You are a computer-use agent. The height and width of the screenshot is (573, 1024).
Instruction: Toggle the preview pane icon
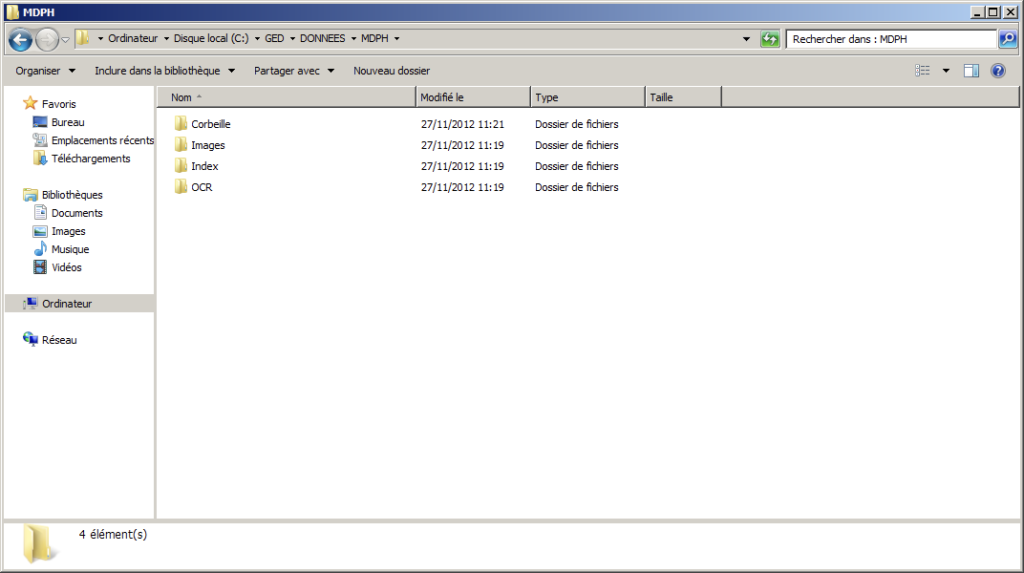click(x=971, y=71)
